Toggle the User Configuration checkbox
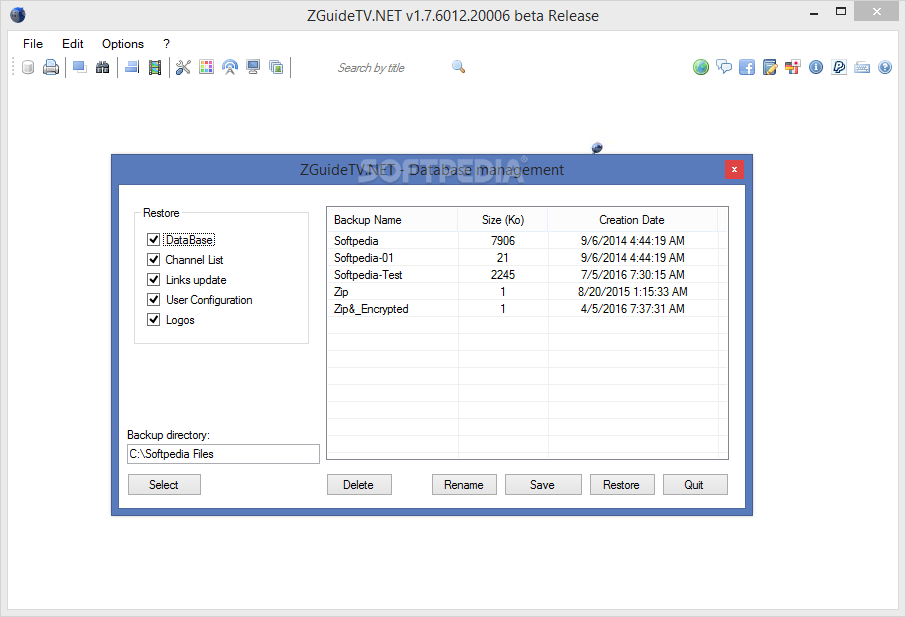This screenshot has height=617, width=906. coord(153,299)
